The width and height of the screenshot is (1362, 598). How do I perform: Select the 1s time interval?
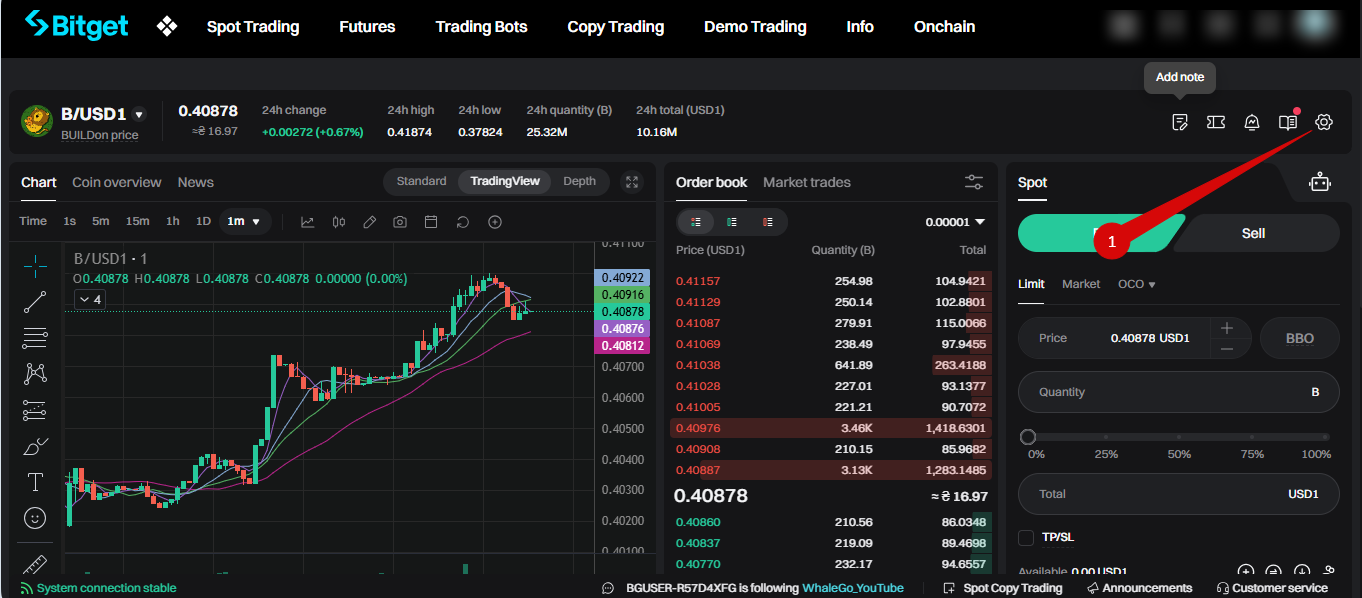[x=69, y=221]
